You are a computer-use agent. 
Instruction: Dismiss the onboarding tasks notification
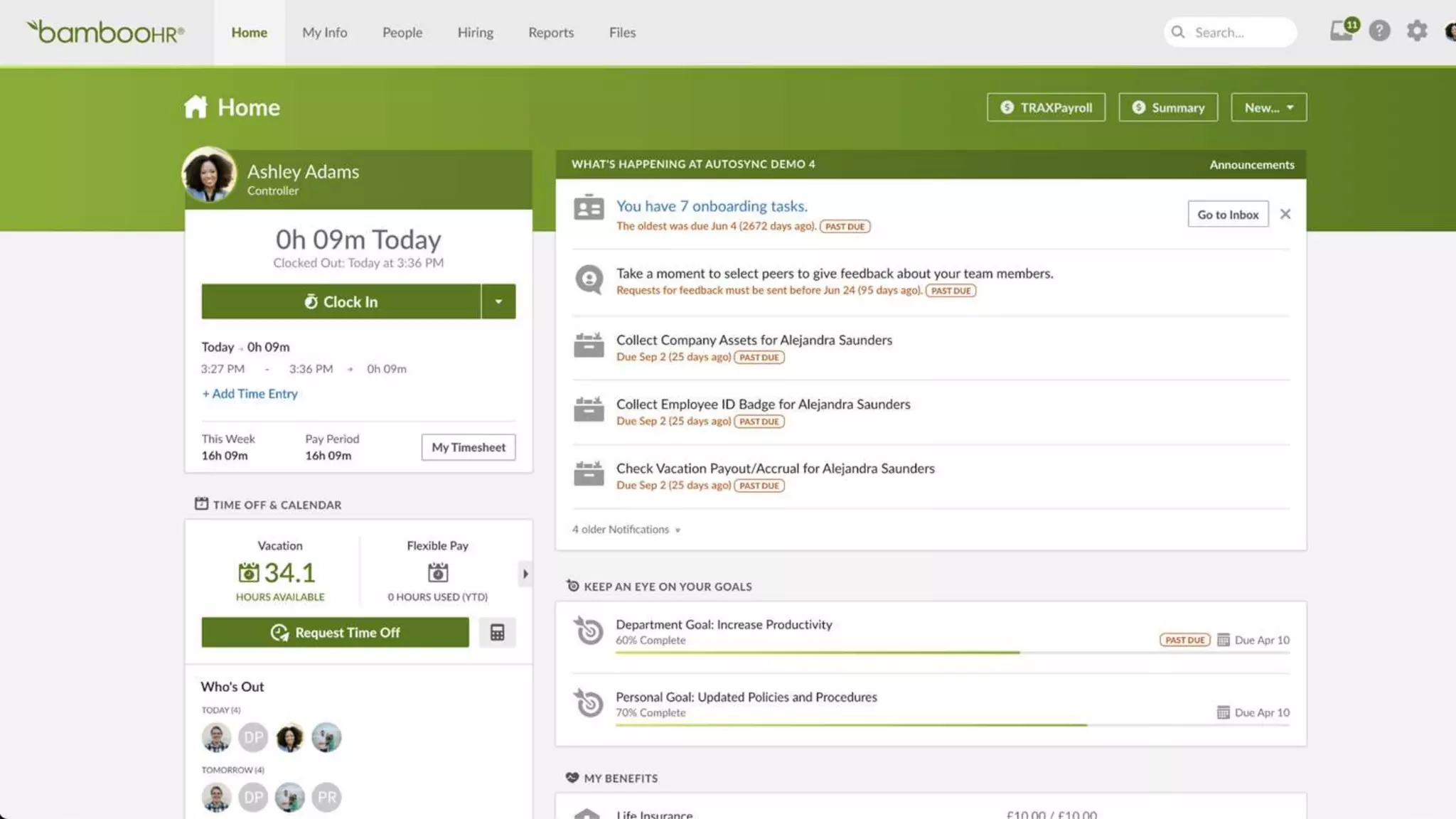point(1285,214)
